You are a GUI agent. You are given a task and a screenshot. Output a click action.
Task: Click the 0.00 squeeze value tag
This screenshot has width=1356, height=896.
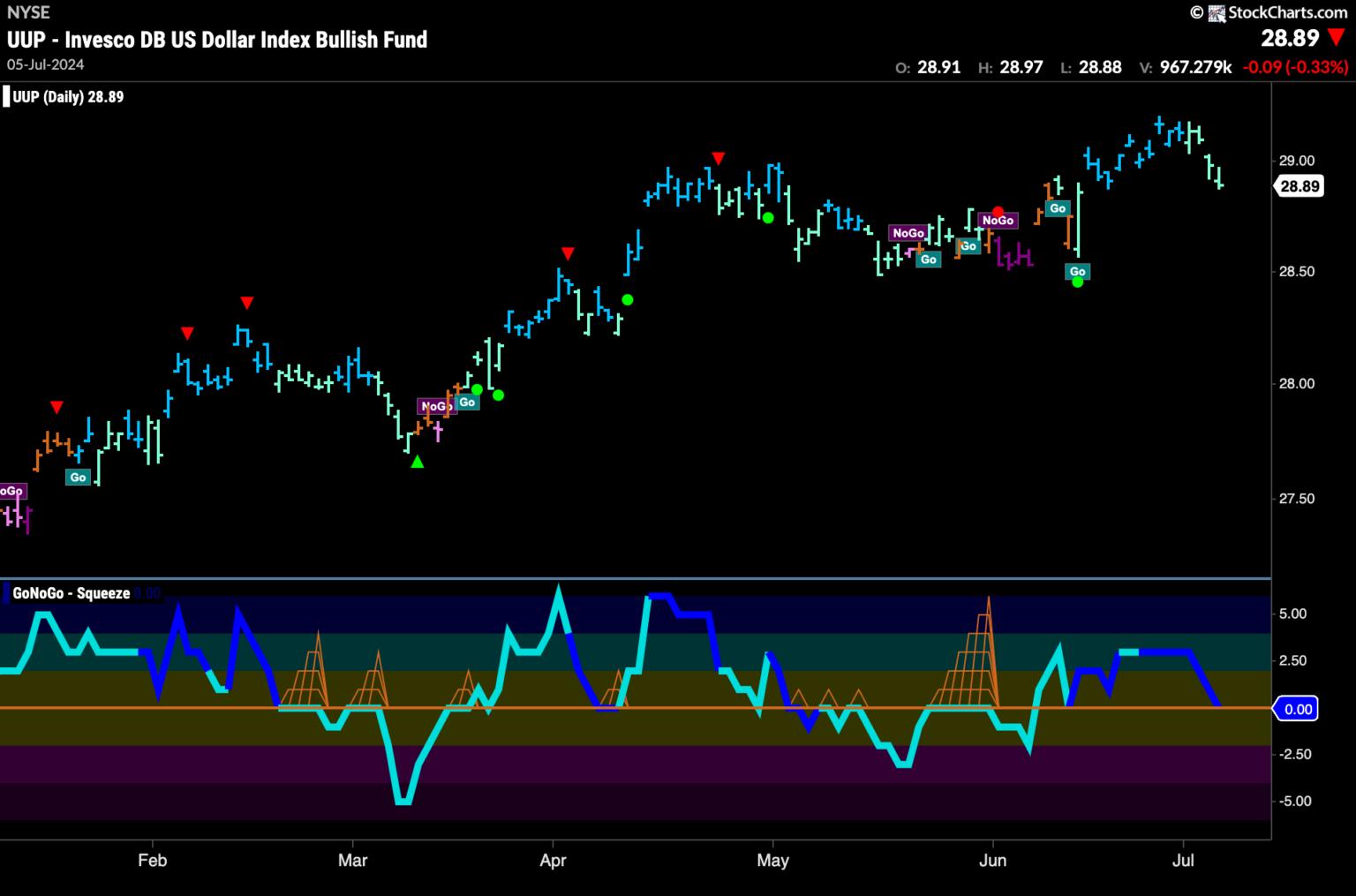pyautogui.click(x=1297, y=709)
